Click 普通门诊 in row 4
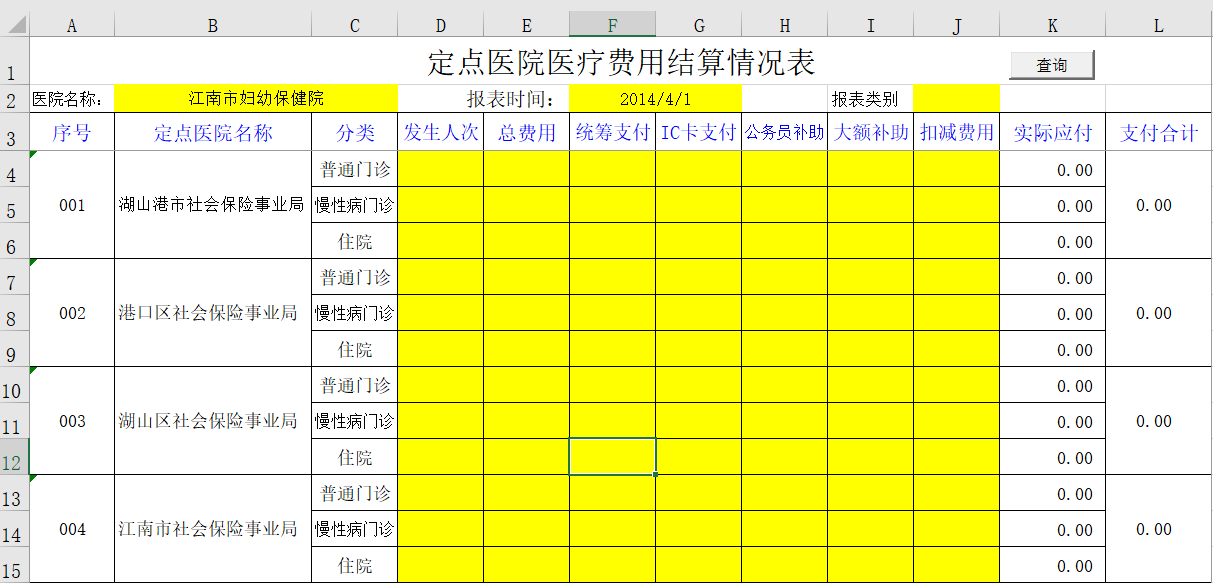The image size is (1213, 583). [x=355, y=169]
